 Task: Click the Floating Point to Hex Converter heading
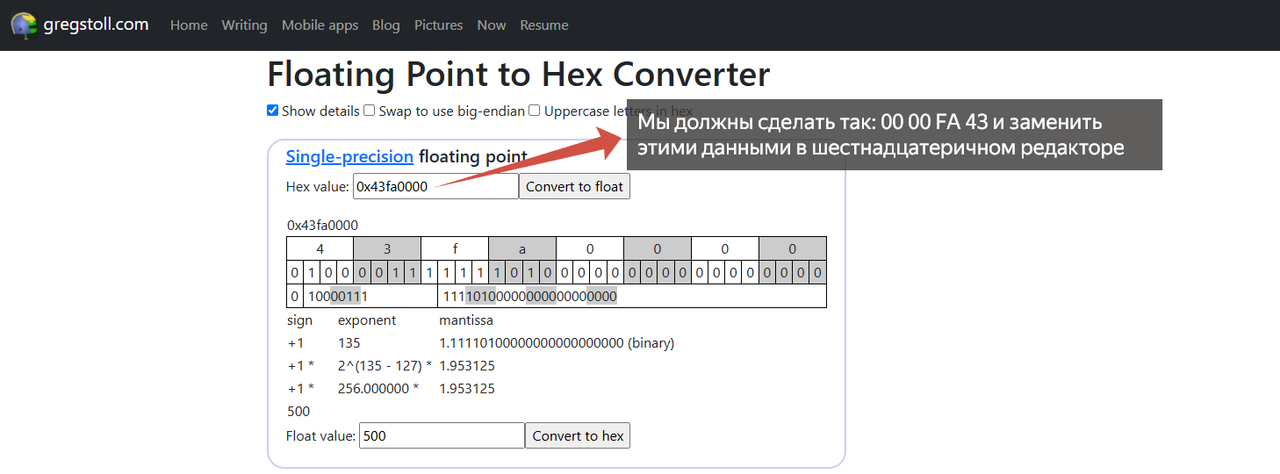[x=519, y=74]
